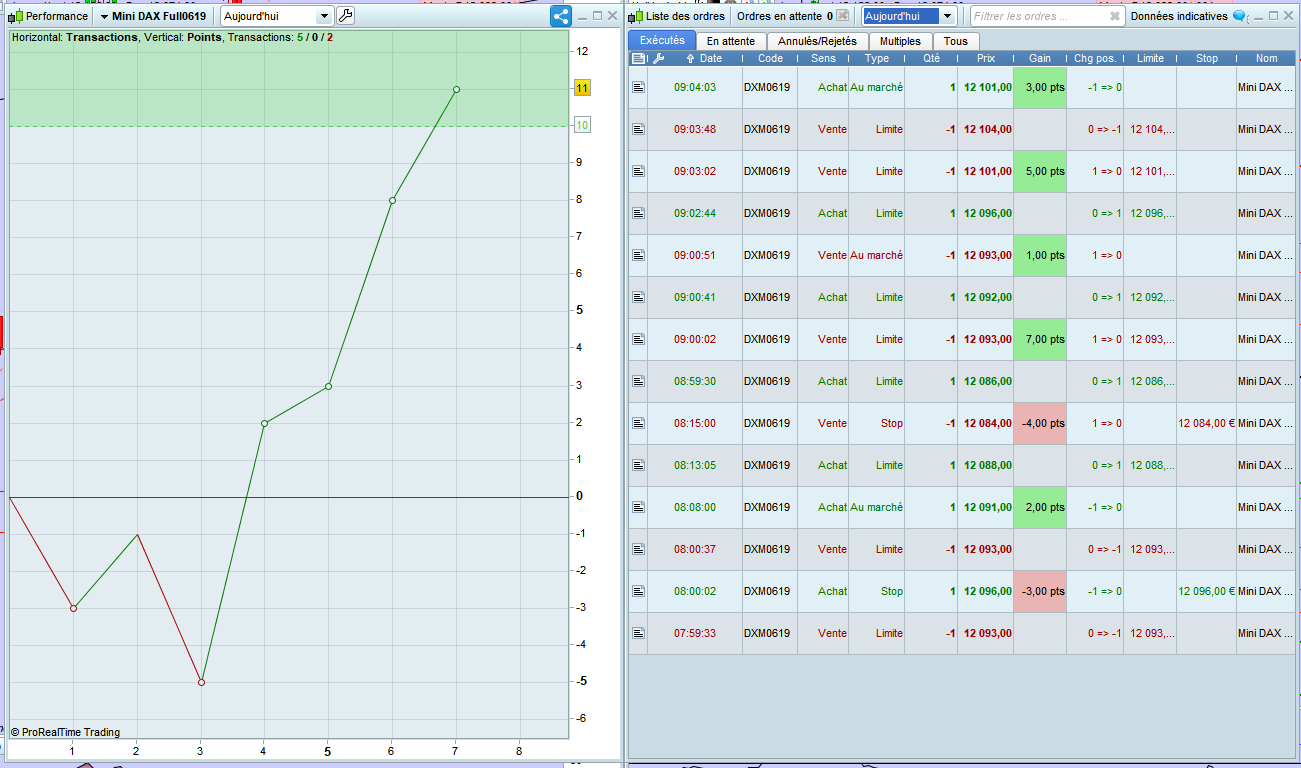The height and width of the screenshot is (768, 1301).
Task: Sort orders by the Stop column
Action: point(1207,58)
